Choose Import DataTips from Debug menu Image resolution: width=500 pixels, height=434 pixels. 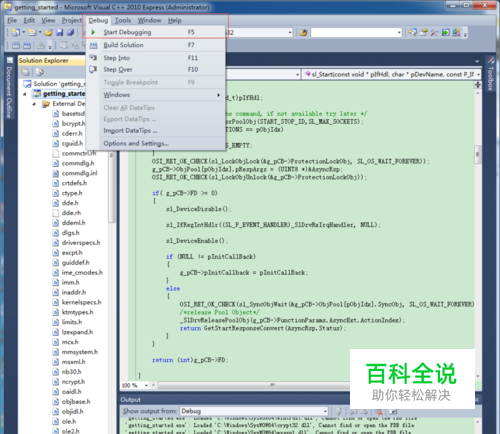[x=156, y=130]
